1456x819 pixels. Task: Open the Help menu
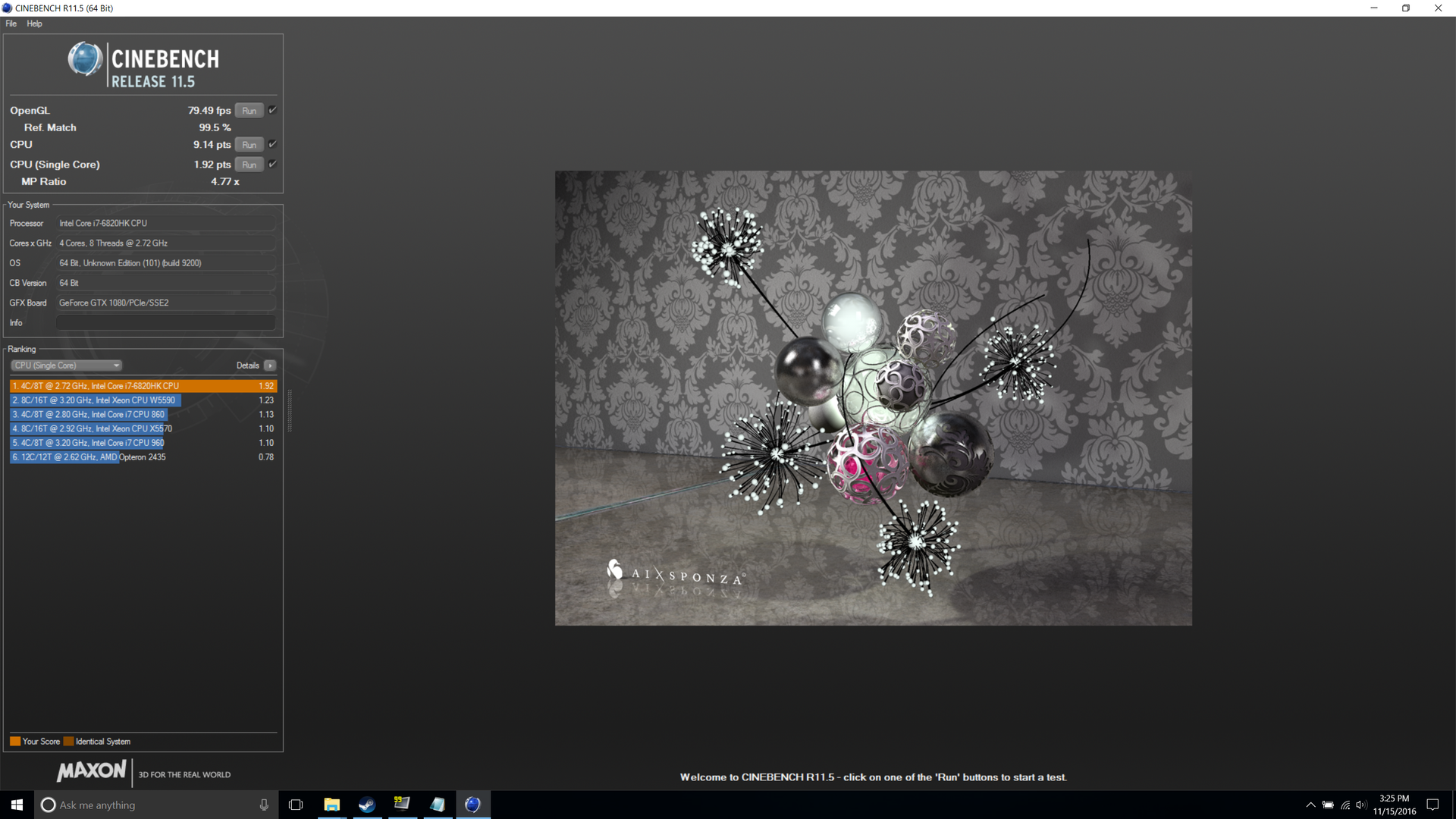pos(34,24)
